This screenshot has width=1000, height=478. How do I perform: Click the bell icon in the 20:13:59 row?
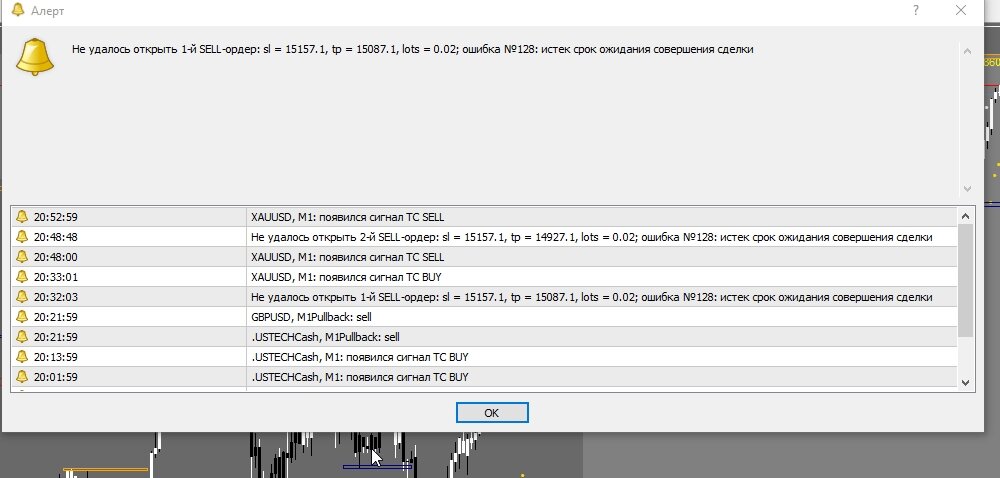pos(22,357)
